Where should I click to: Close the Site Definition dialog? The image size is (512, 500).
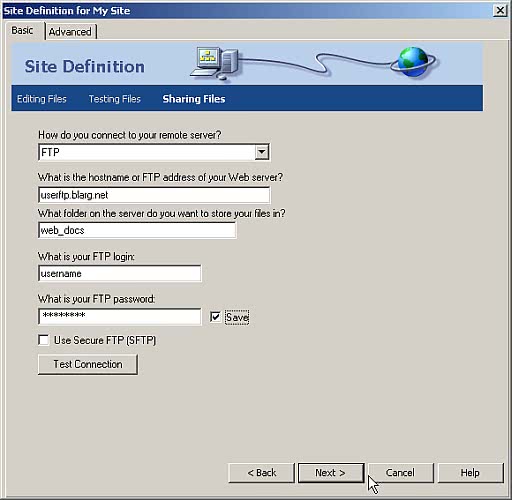(500, 11)
